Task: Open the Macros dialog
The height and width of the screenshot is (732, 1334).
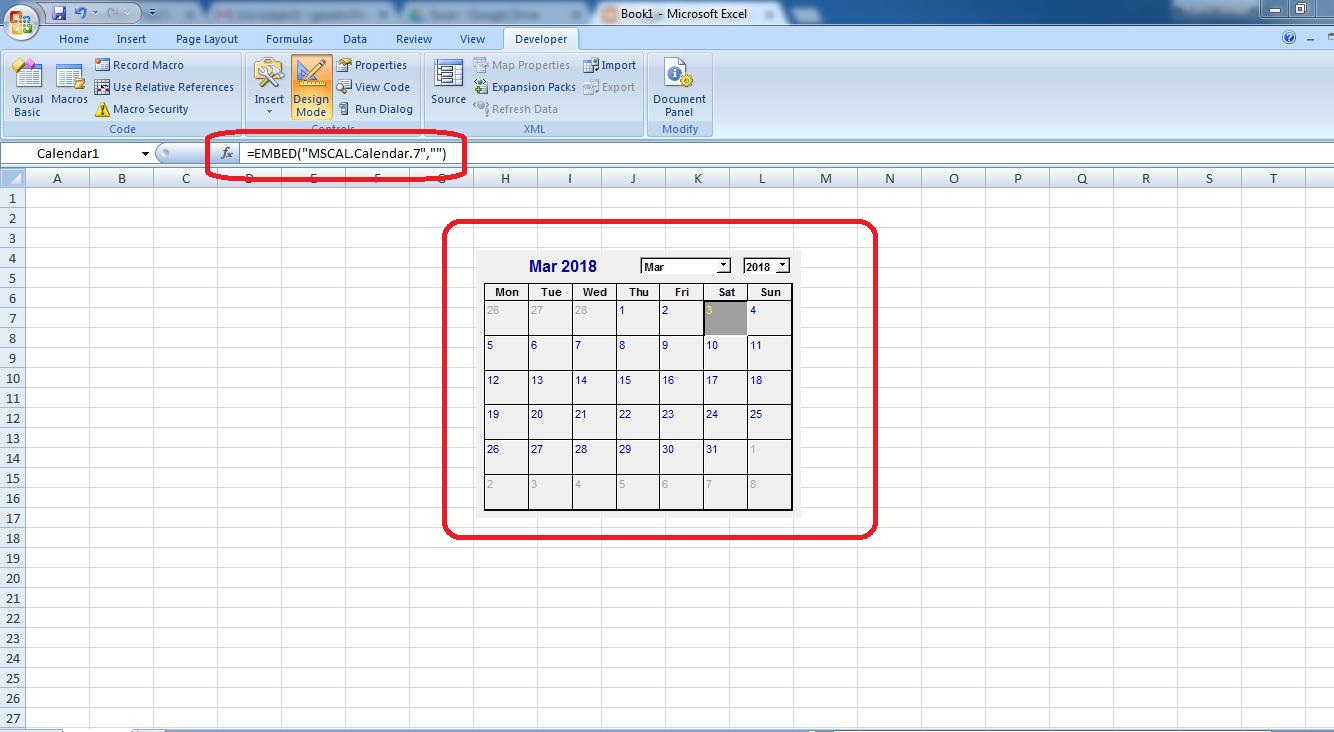Action: pyautogui.click(x=69, y=88)
